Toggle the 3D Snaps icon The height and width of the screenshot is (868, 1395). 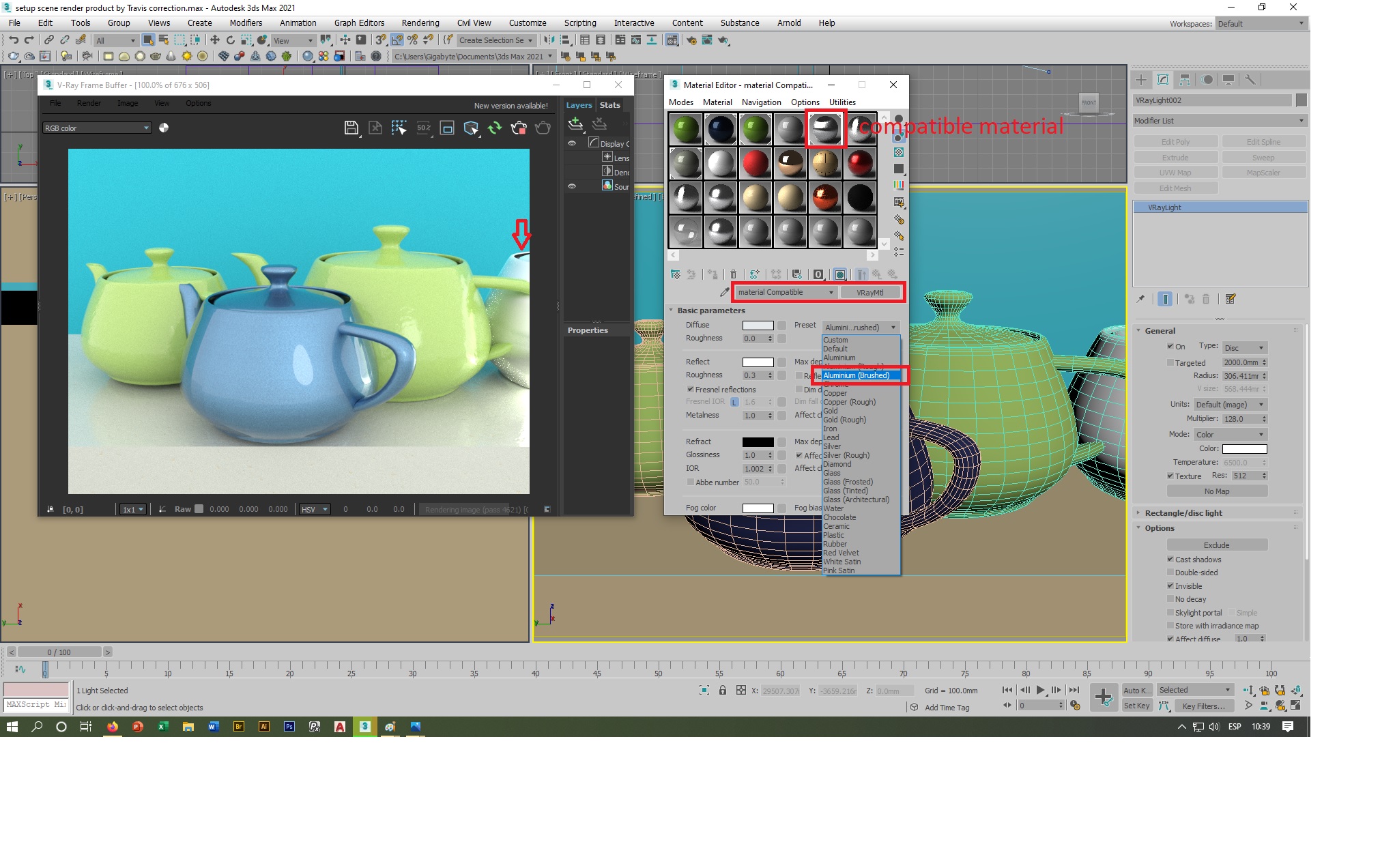click(x=381, y=40)
